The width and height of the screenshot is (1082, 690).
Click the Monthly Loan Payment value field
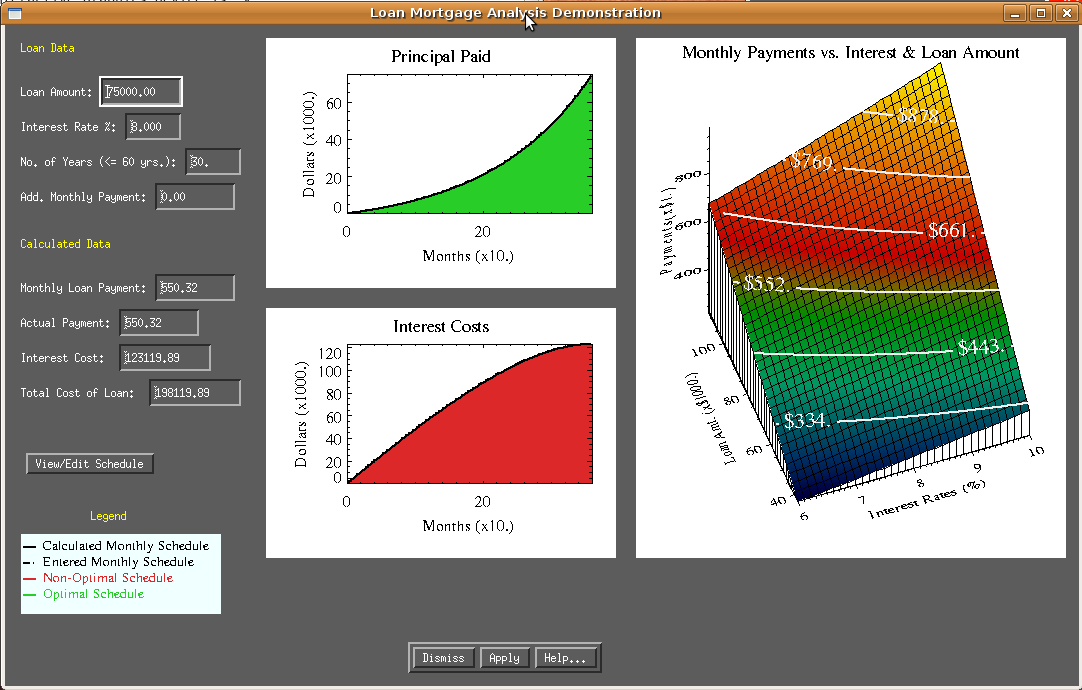[x=195, y=288]
